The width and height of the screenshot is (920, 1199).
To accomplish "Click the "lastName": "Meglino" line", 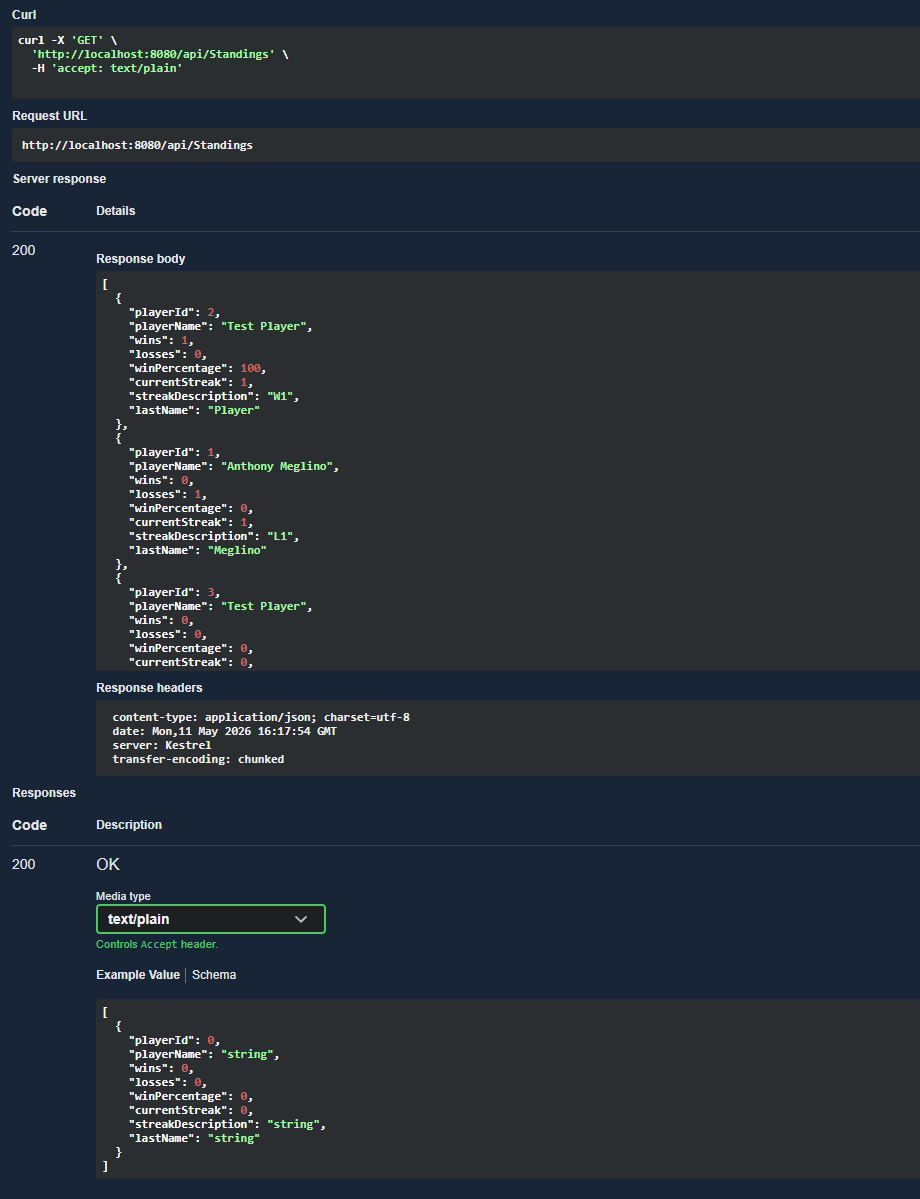I will (197, 550).
